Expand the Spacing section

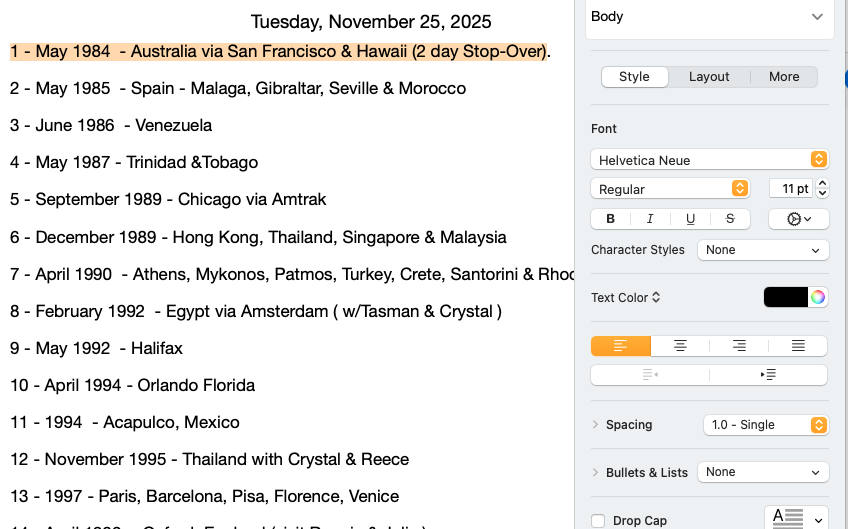pyautogui.click(x=596, y=425)
